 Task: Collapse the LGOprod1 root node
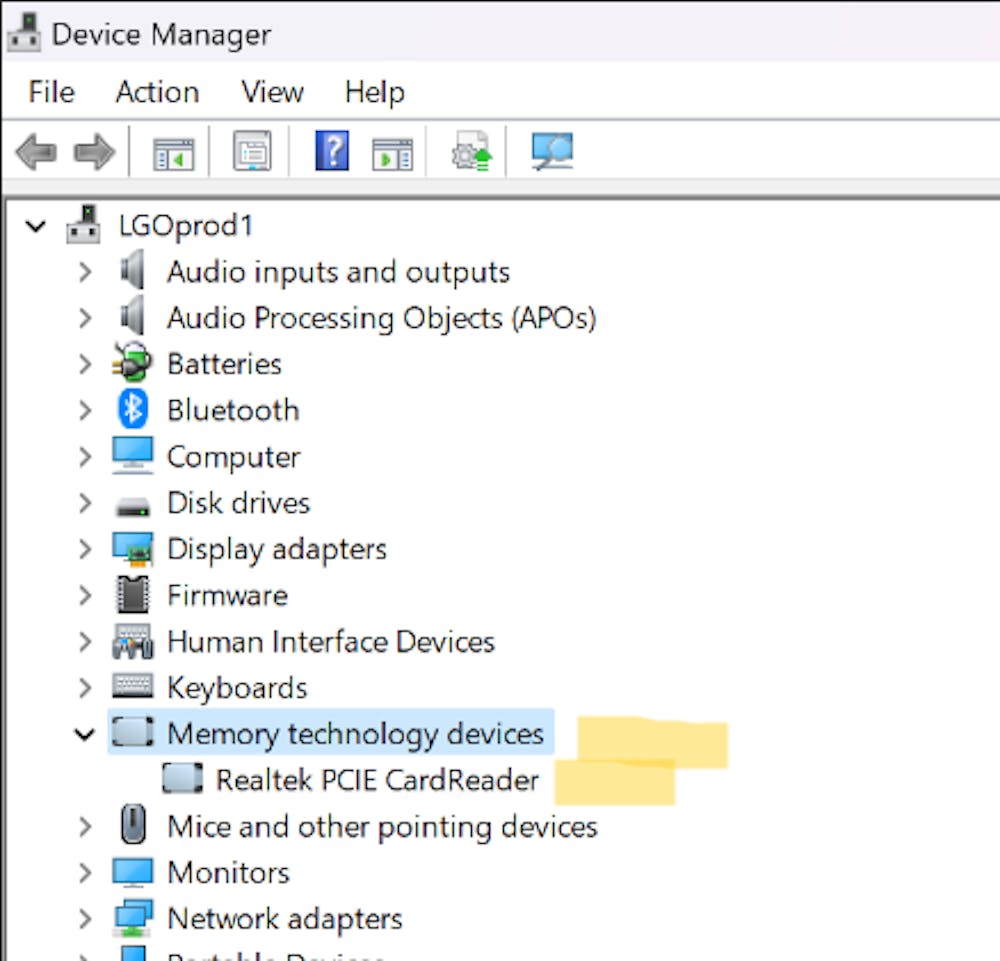tap(37, 226)
